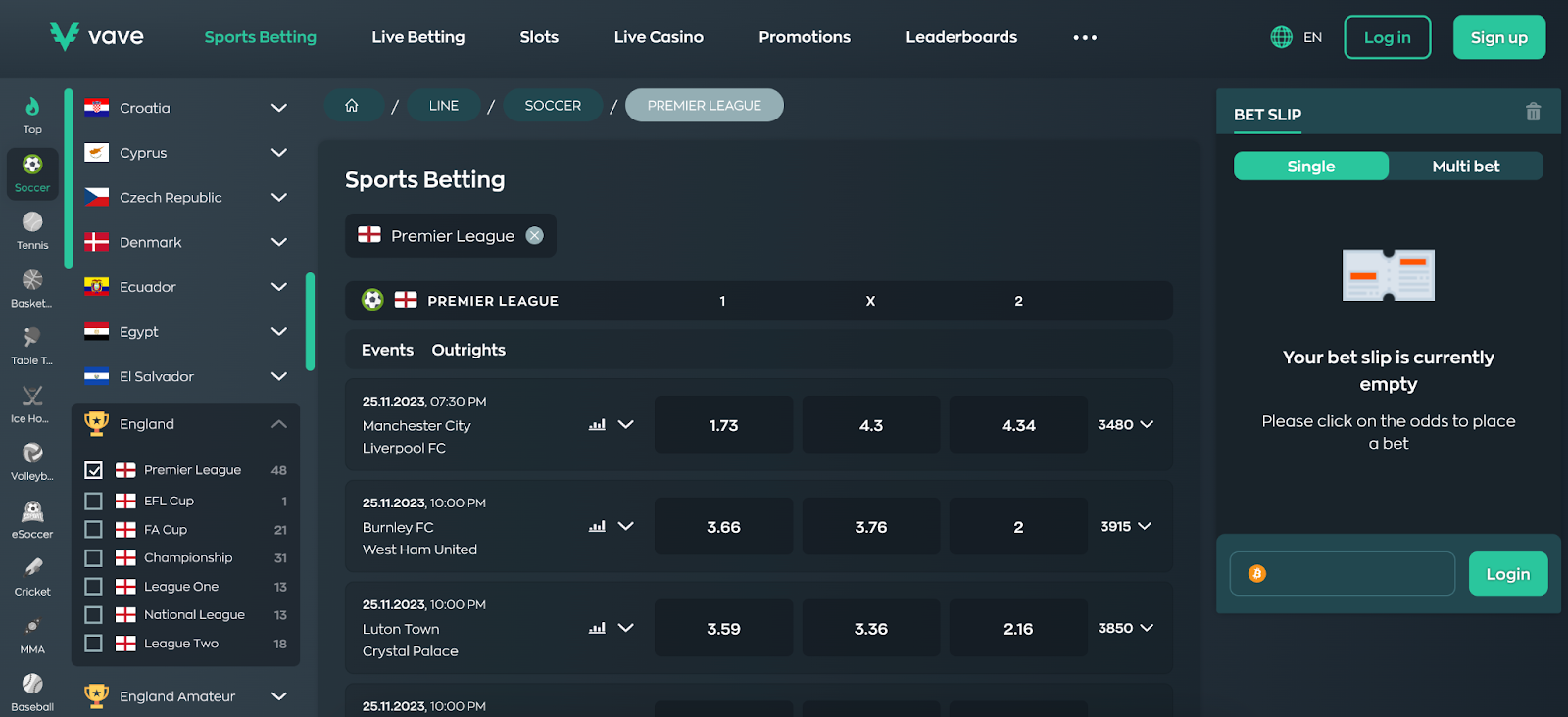The width and height of the screenshot is (1568, 717).
Task: Open Baseball in the sidebar
Action: 32,693
